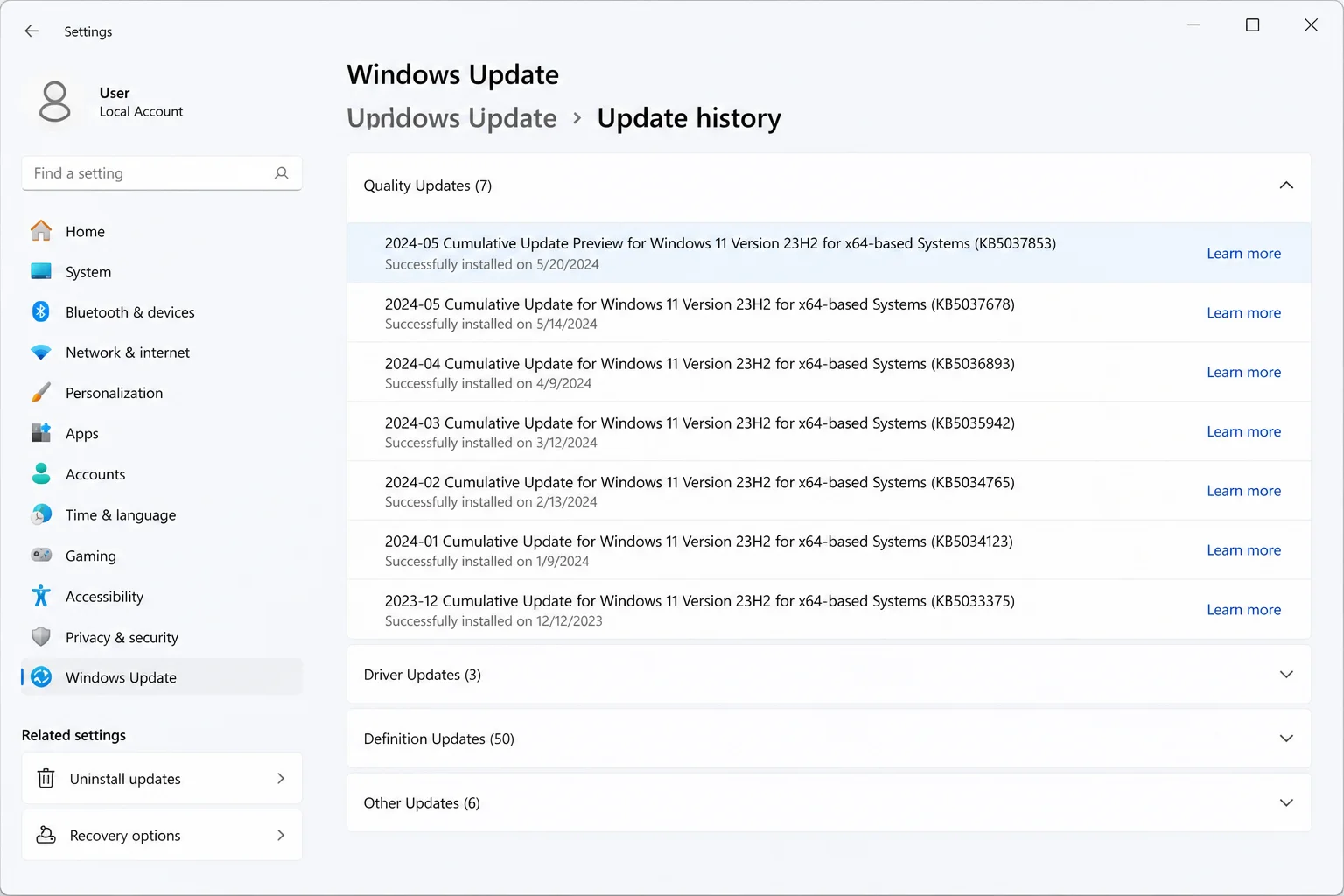
Task: Open the Uninstall updates arrow chevron
Action: [281, 778]
